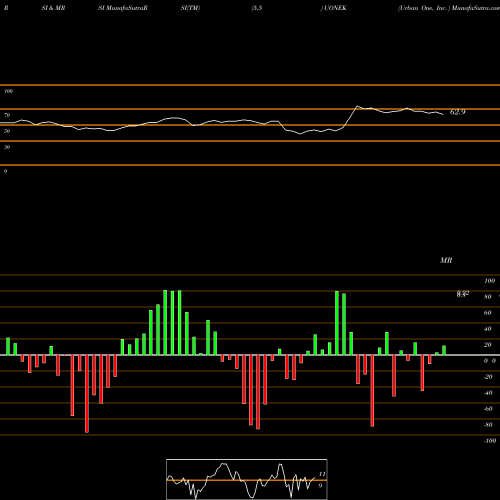Click the 'SI & MR' header label
Viewport: 500px width, 500px height.
(53, 8)
